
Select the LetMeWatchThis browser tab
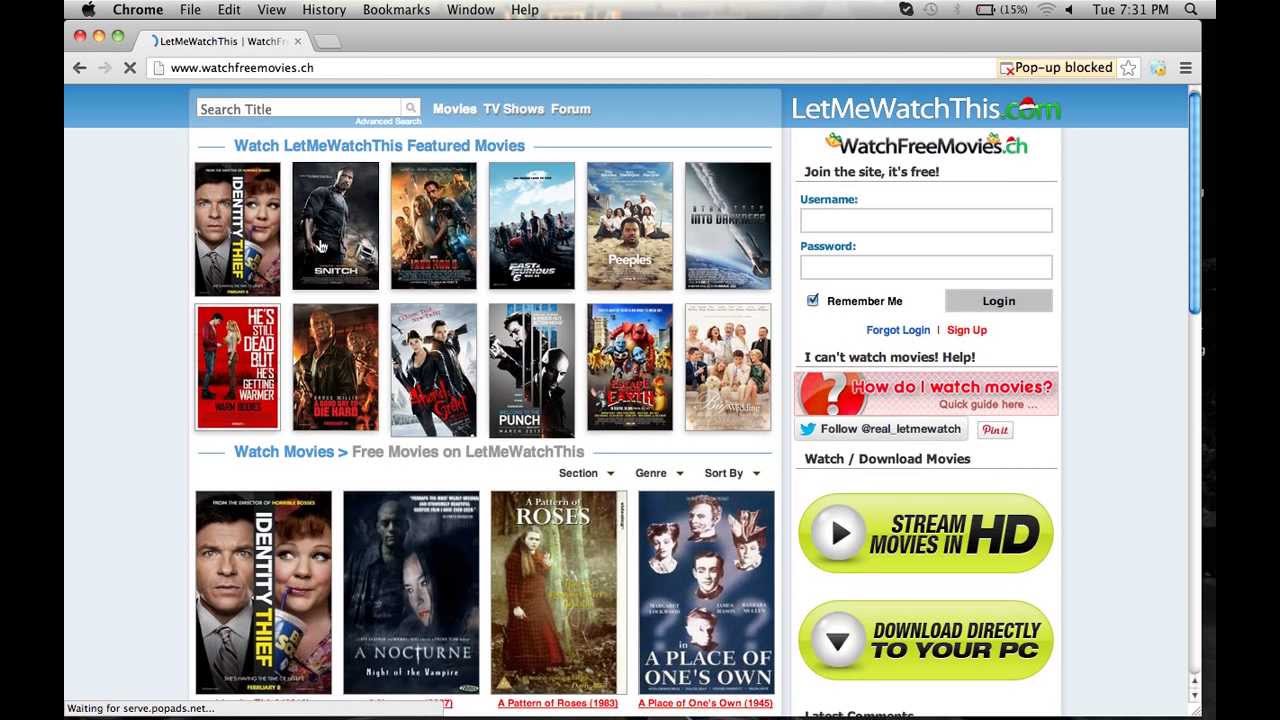(222, 41)
